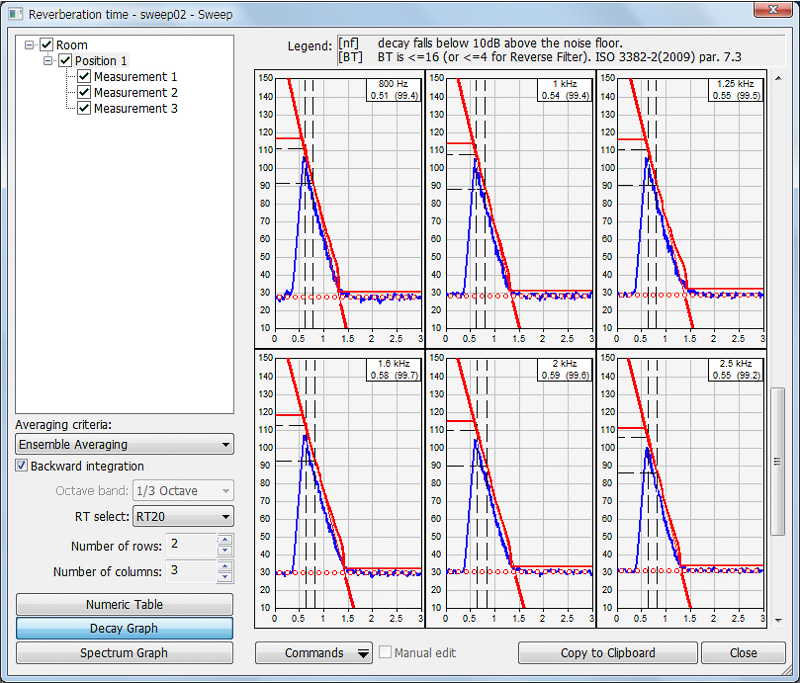Click the graph scrollbar down arrow
Viewport: 800px width, 683px height.
(778, 620)
